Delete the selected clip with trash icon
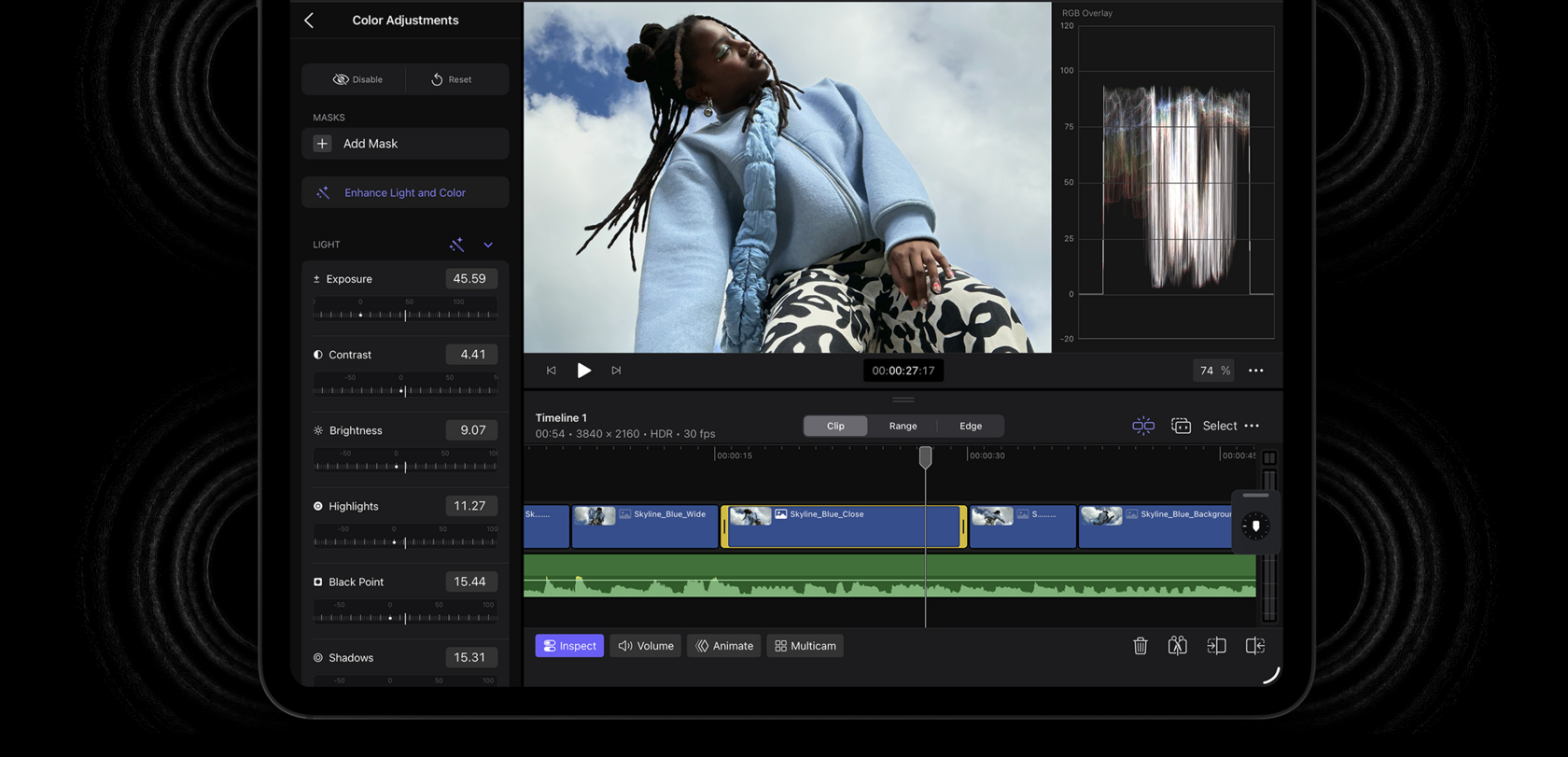The image size is (1568, 757). (1140, 646)
